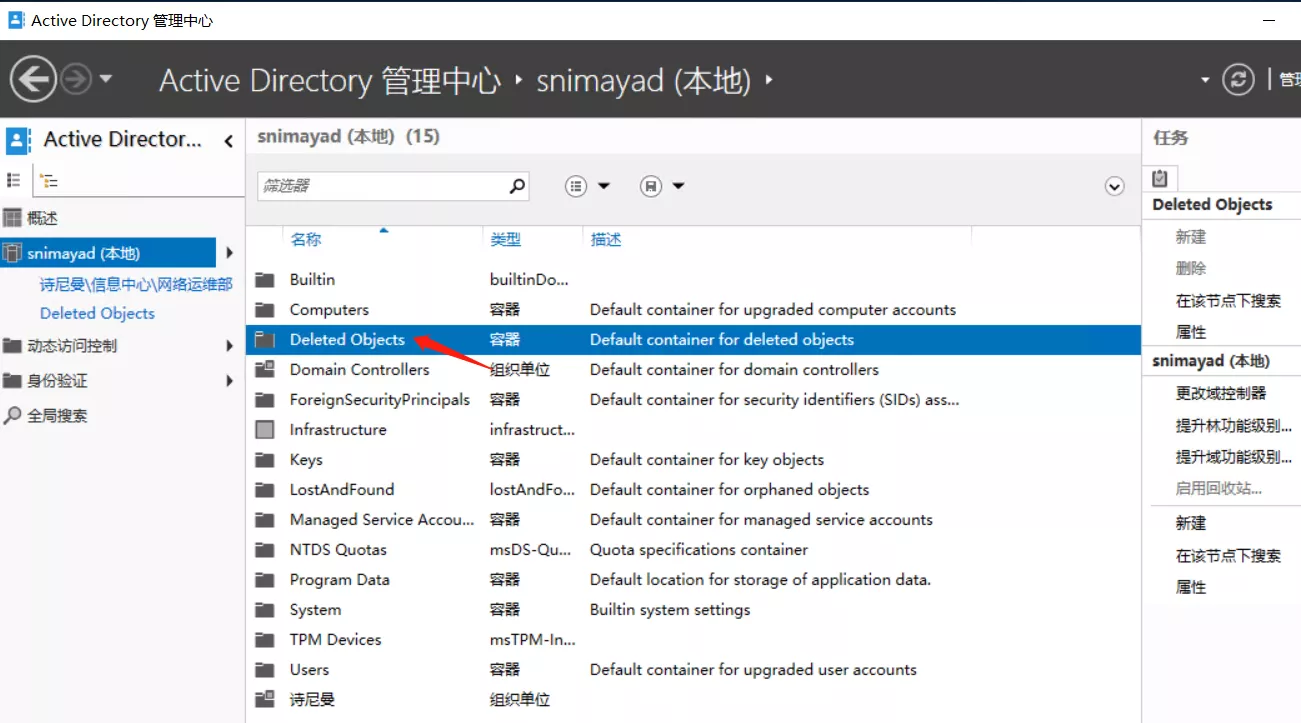
Task: Open the saved queries dropdown
Action: tap(662, 186)
